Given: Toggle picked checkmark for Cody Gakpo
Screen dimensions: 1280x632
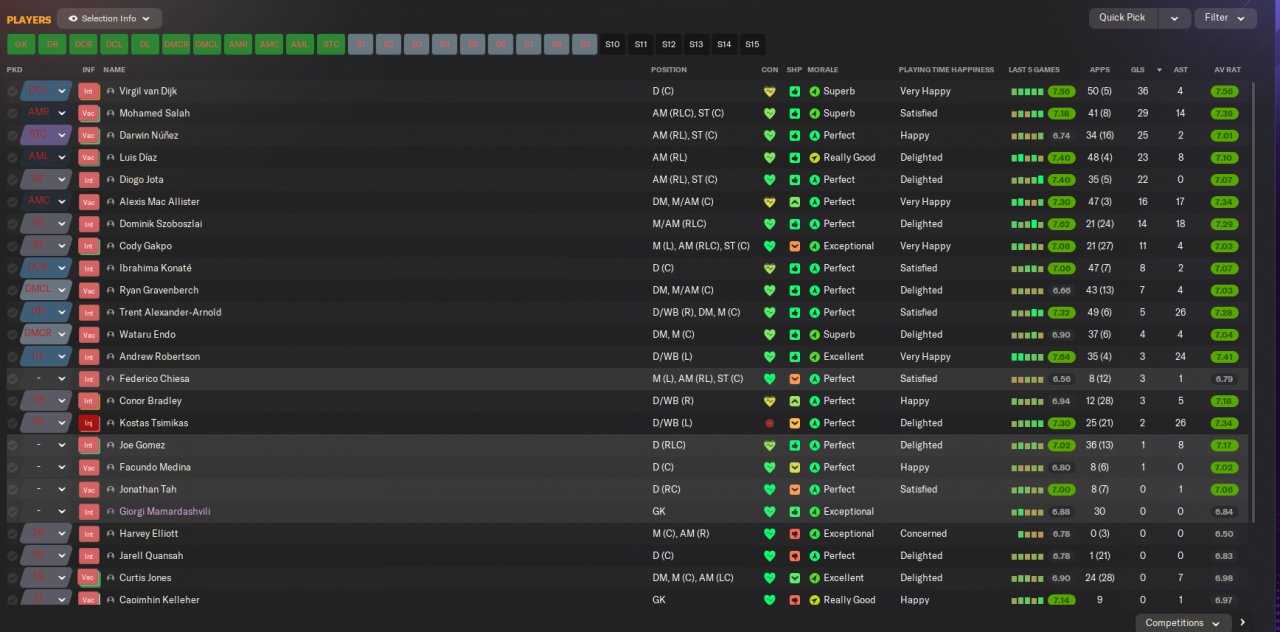Looking at the screenshot, I should [x=12, y=246].
